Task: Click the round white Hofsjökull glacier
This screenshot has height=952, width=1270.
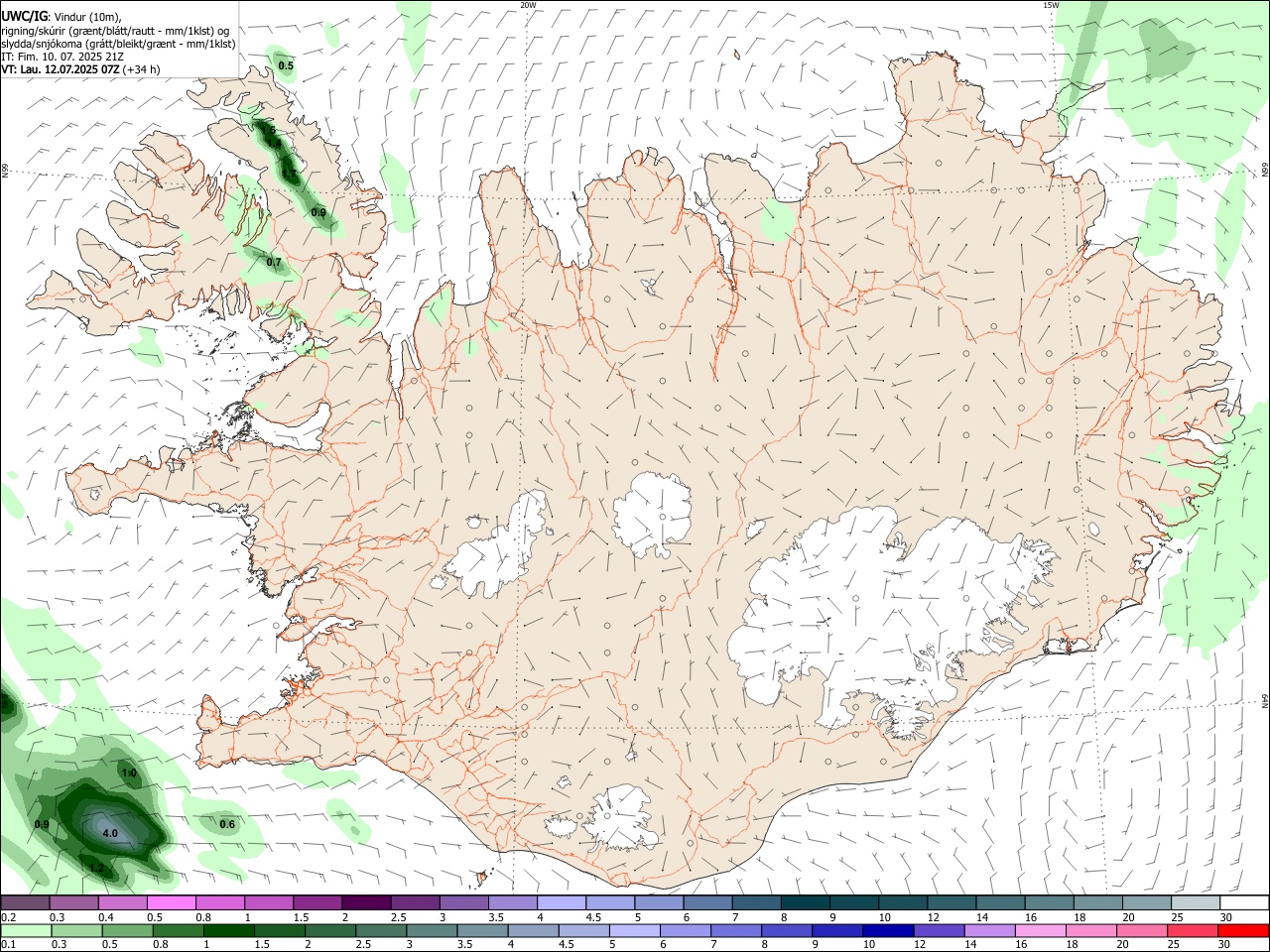Action: (653, 516)
